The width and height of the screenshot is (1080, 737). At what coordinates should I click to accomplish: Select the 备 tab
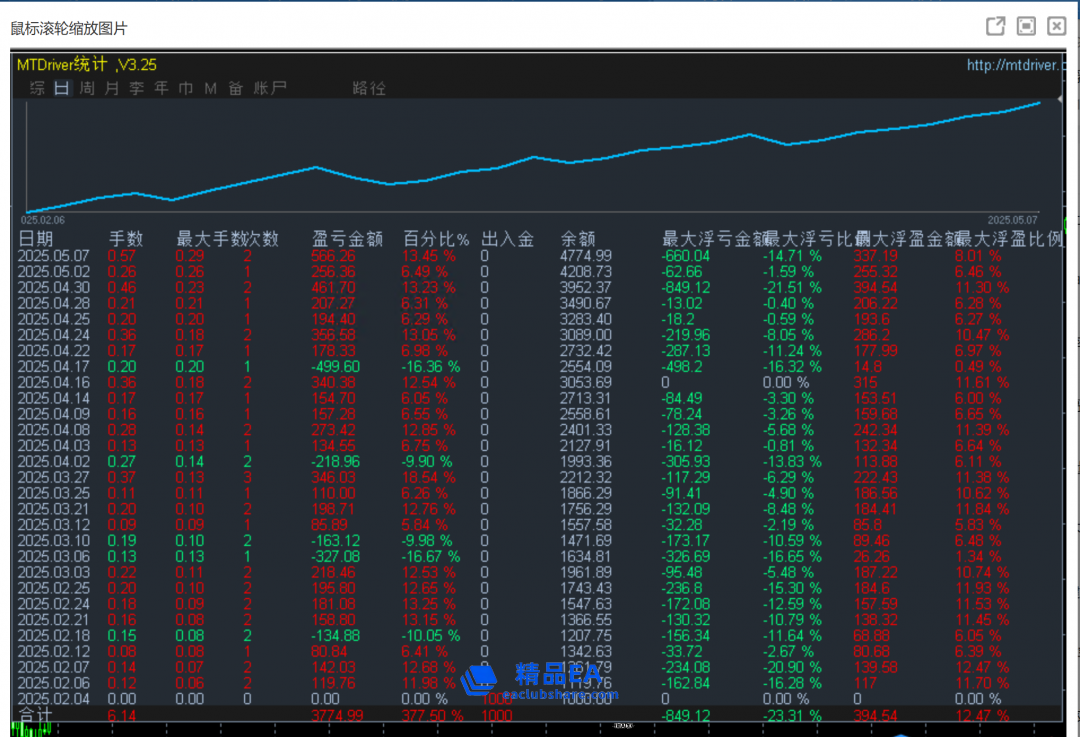coord(235,89)
